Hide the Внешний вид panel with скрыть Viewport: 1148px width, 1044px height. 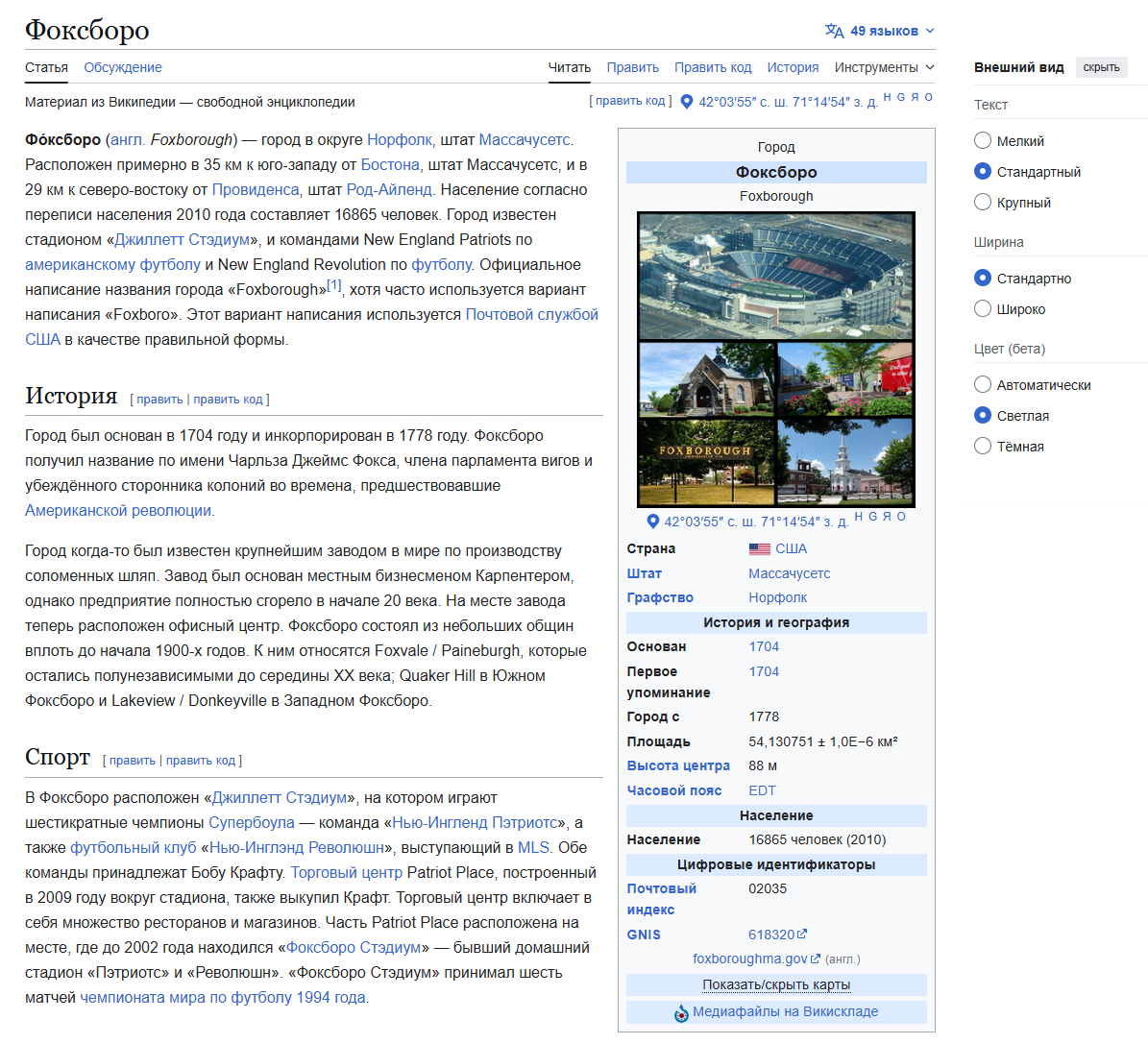tap(1101, 67)
